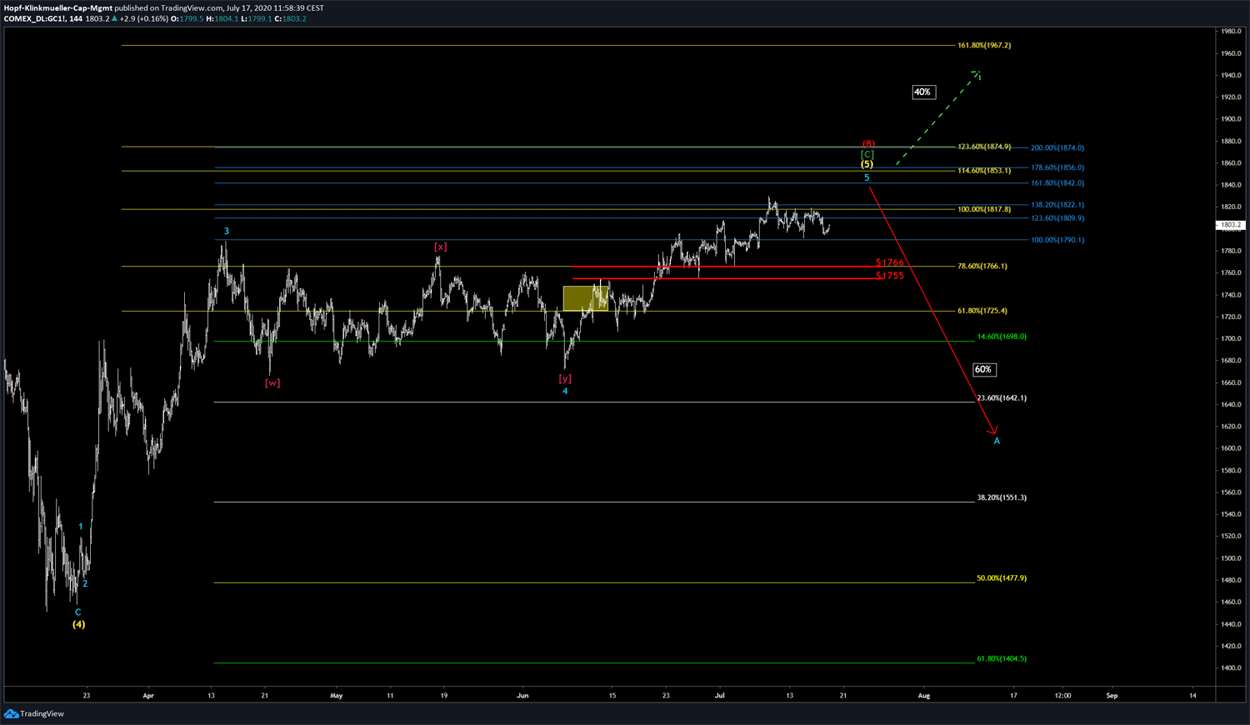Click the green dashed arrow's tip

pos(979,73)
